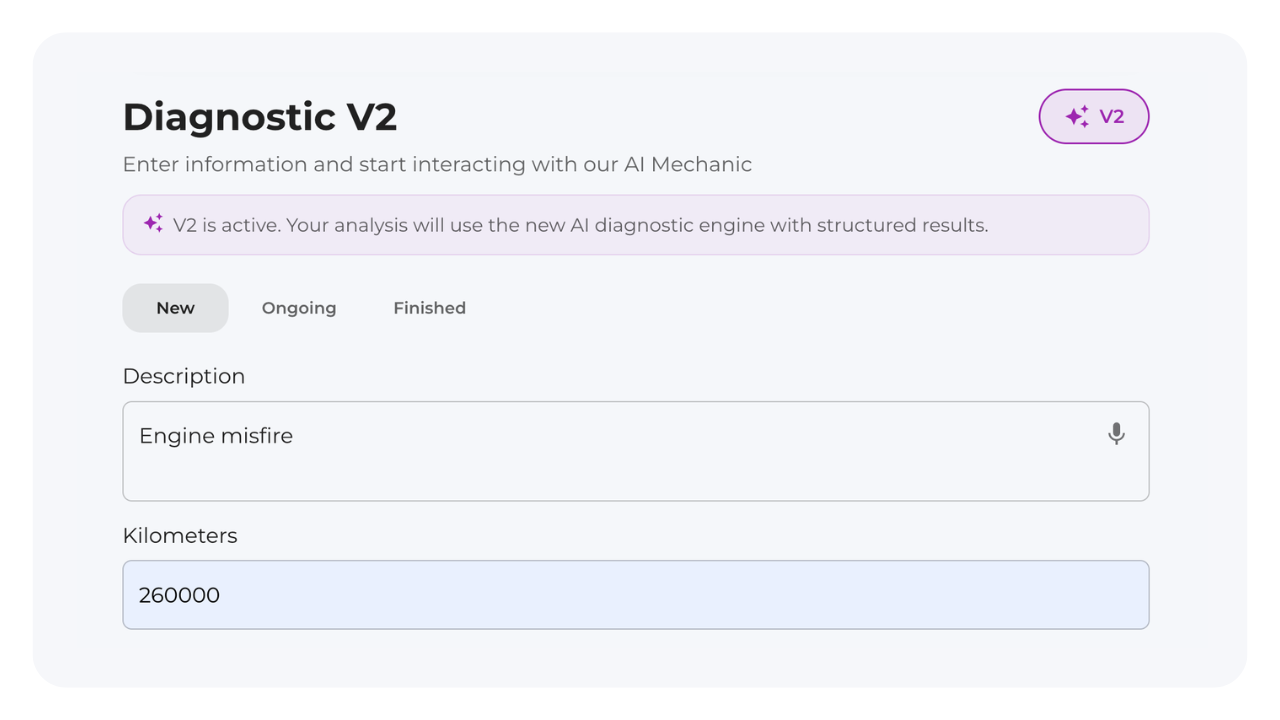Image resolution: width=1280 pixels, height=720 pixels.
Task: Click the right end of Kilometers field
Action: pos(1120,595)
